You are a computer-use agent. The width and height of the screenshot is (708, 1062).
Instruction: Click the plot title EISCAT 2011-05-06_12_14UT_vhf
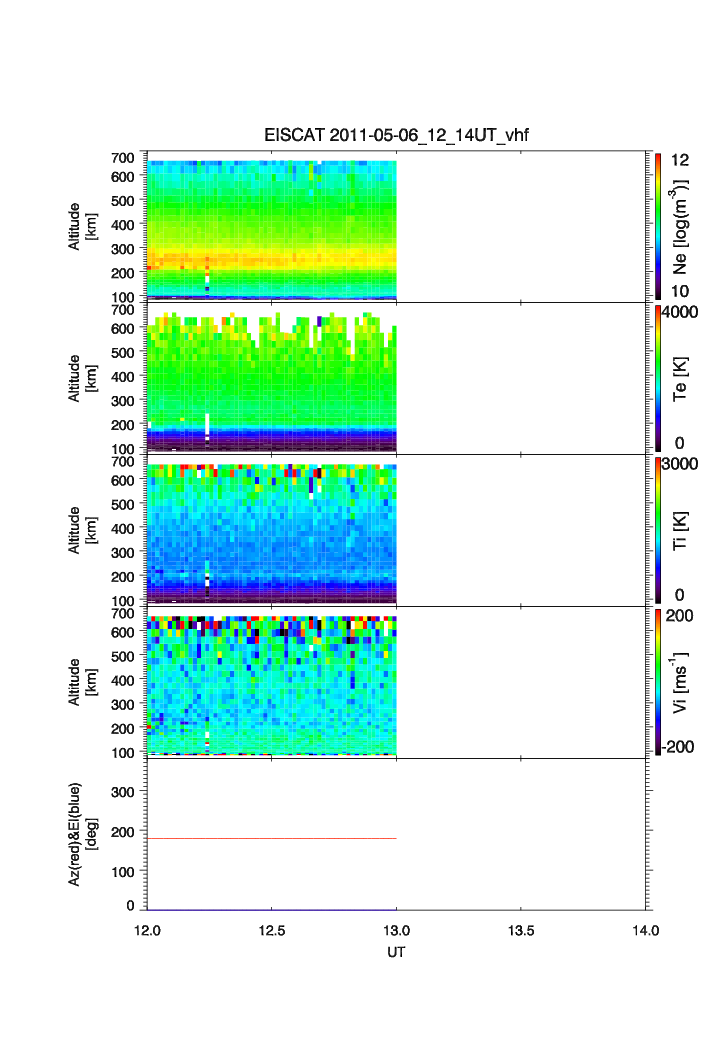tap(396, 135)
